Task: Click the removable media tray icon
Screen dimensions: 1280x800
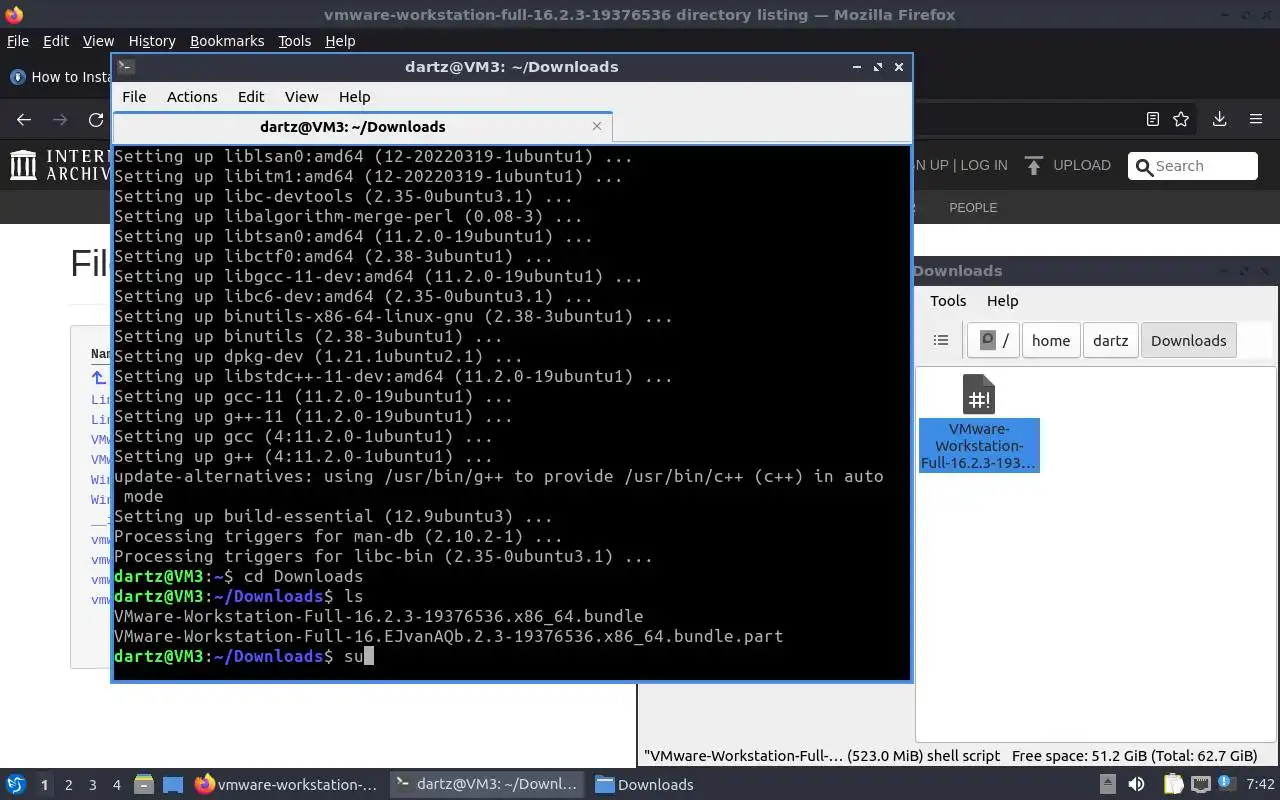Action: [x=1107, y=784]
